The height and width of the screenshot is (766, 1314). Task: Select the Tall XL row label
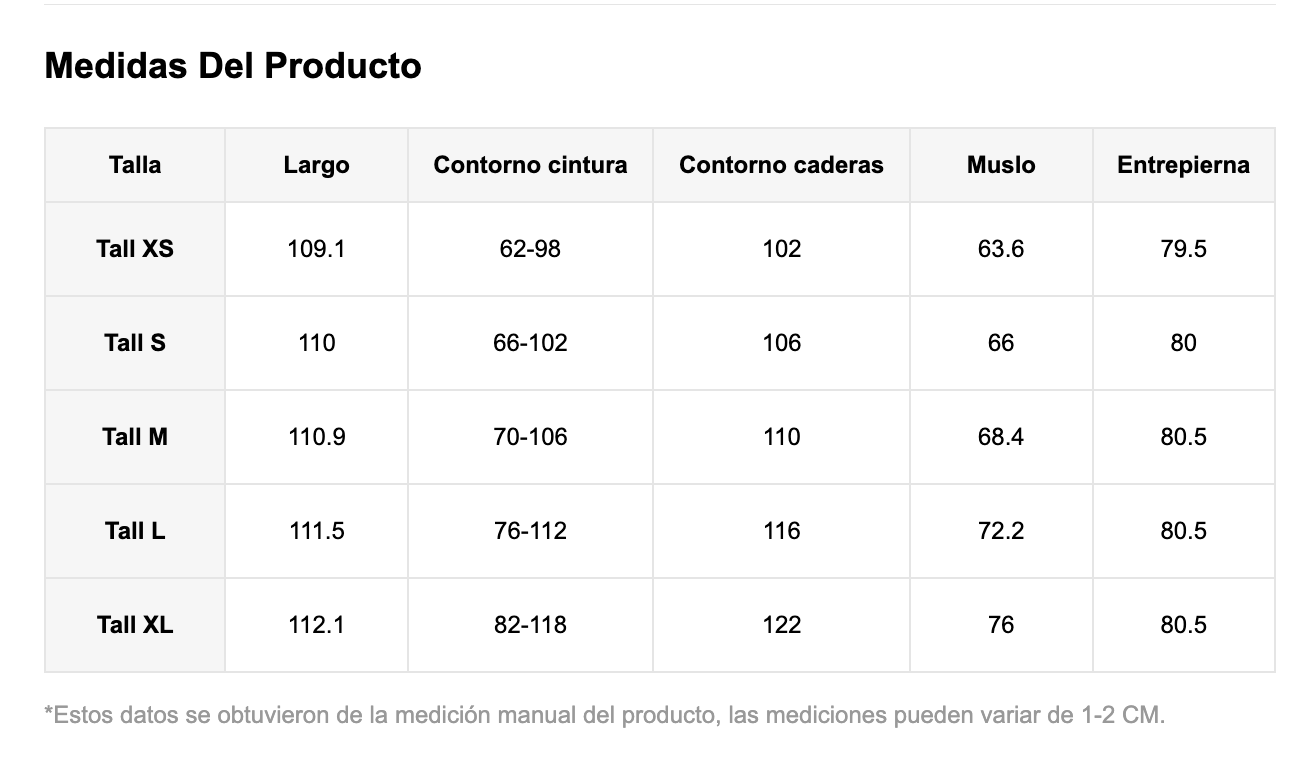coord(135,625)
